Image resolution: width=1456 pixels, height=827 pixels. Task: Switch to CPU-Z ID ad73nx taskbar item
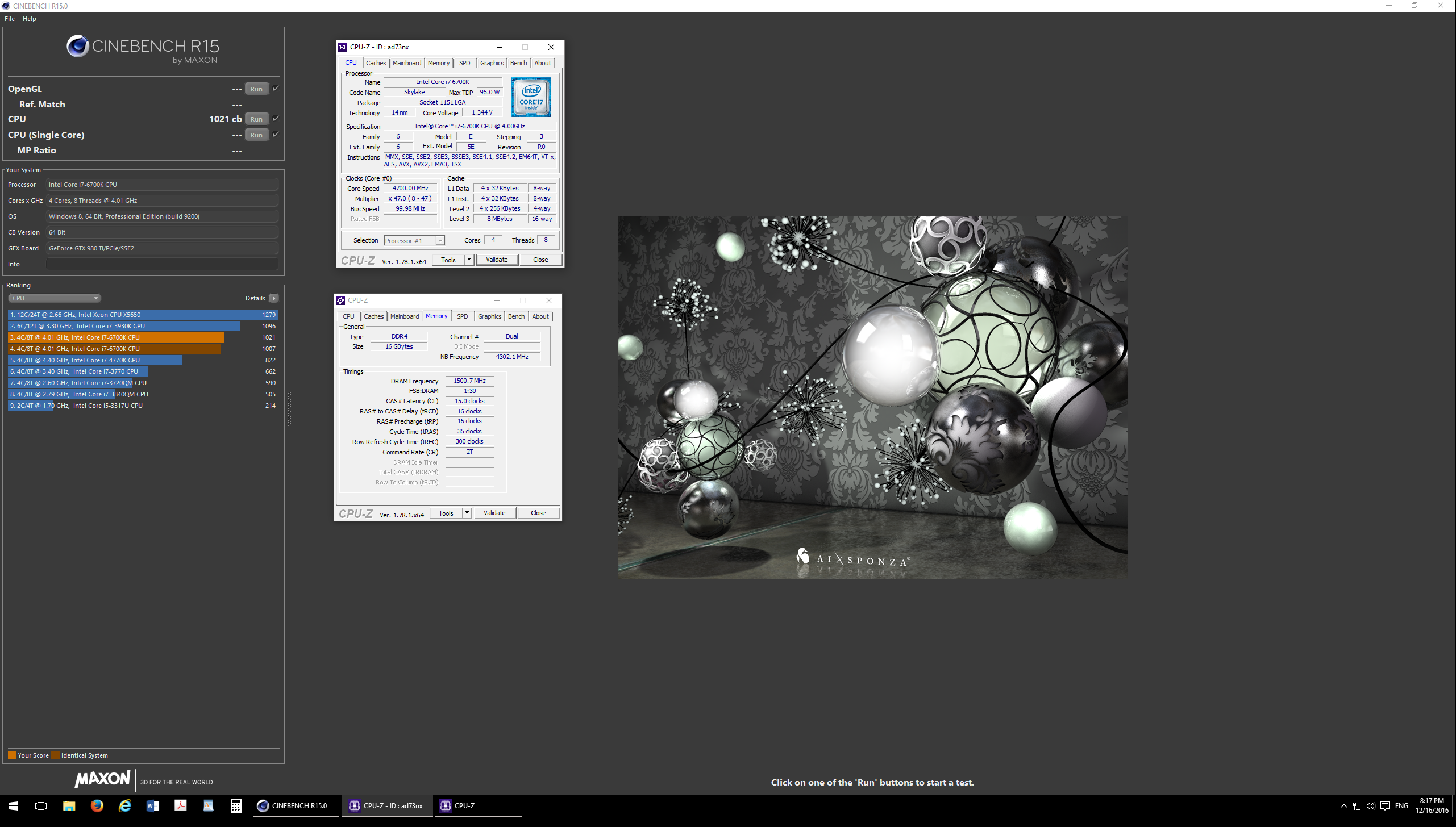(387, 805)
